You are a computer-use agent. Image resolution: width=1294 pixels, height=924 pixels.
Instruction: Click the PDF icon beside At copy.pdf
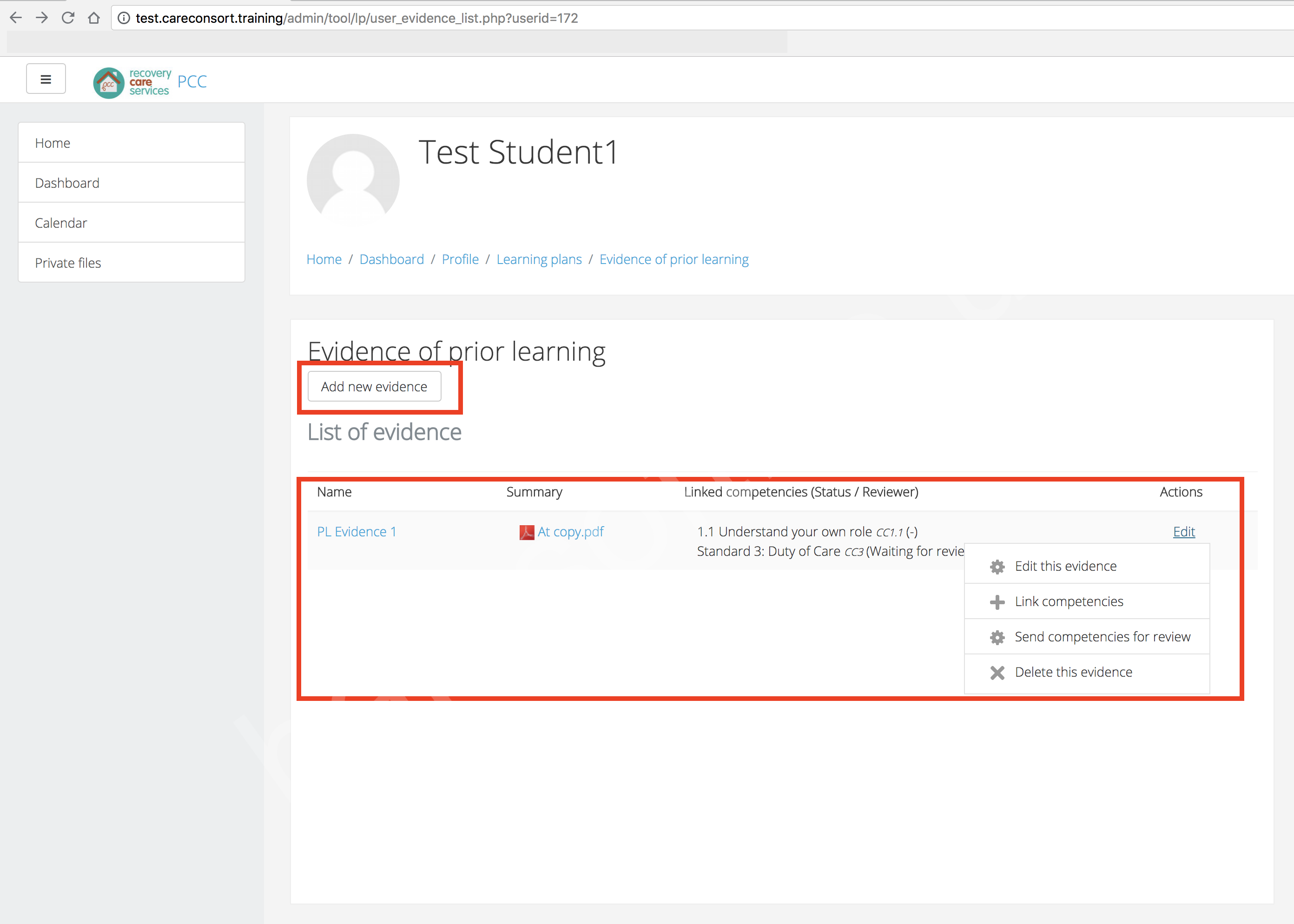click(x=526, y=533)
